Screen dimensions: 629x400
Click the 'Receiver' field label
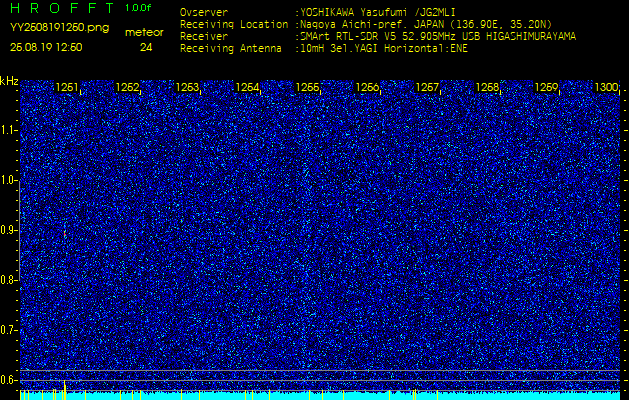[x=204, y=37]
